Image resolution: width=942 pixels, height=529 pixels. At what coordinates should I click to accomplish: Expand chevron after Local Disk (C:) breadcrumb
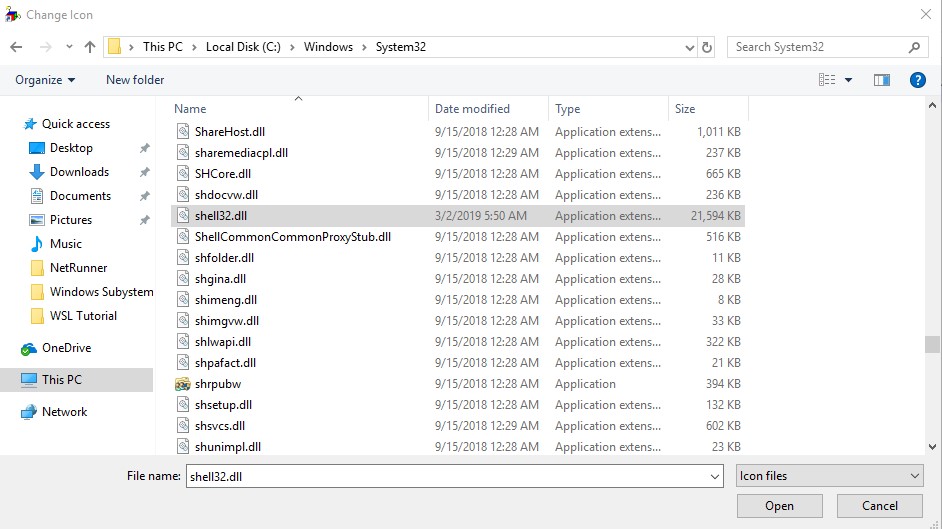(x=292, y=47)
